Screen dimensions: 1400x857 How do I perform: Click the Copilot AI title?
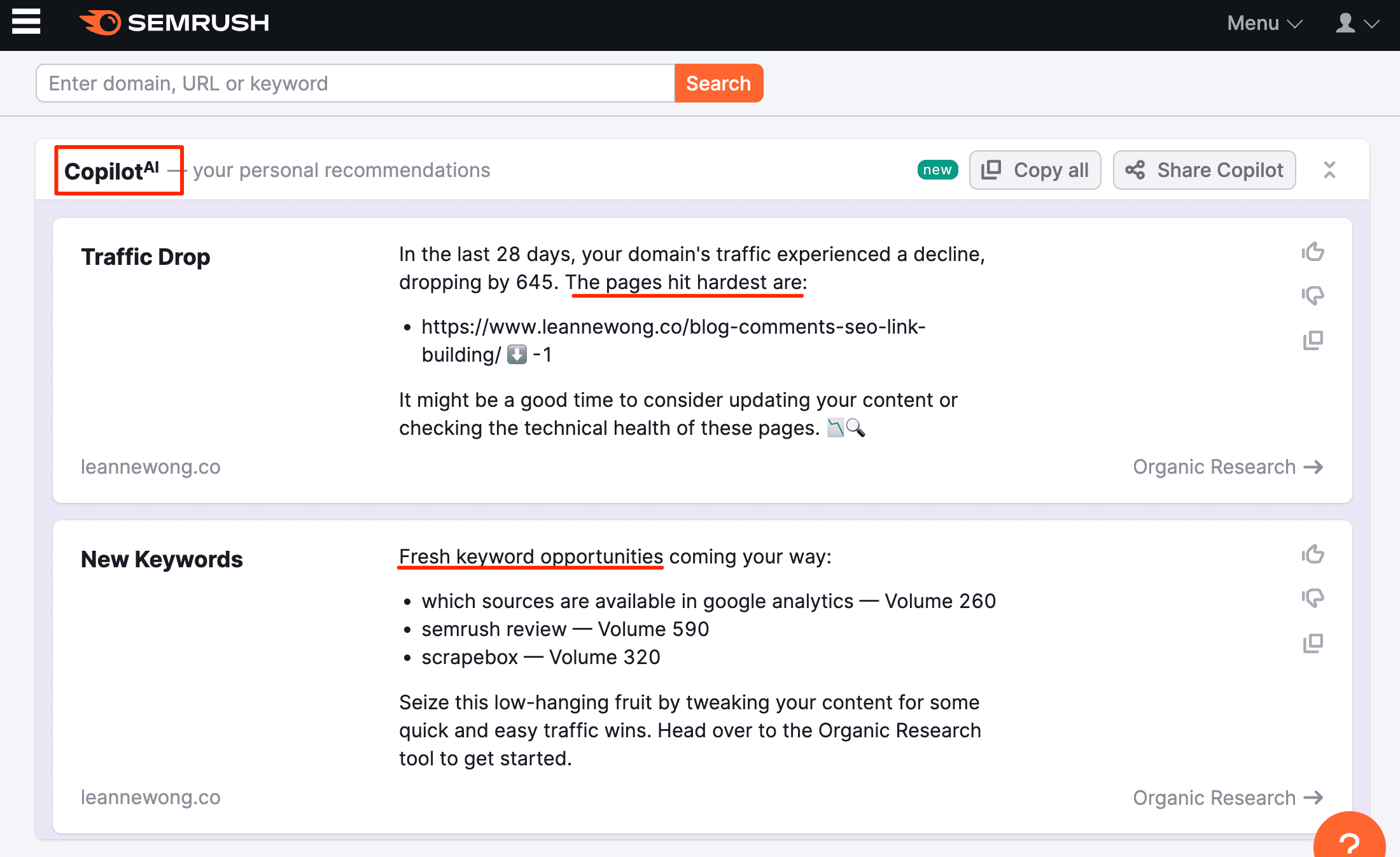111,171
